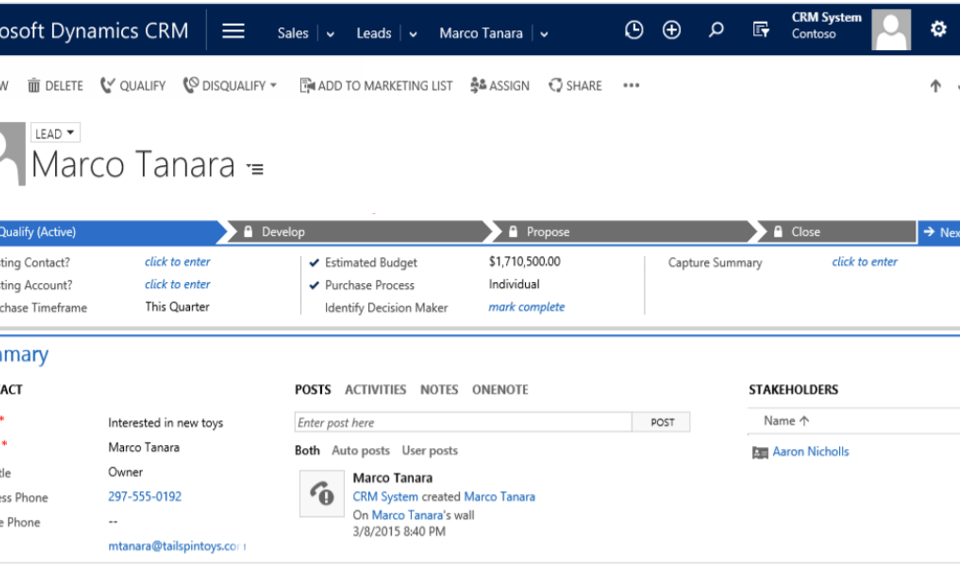Click the quick create plus icon
Screen dimensions: 960x566
[672, 30]
